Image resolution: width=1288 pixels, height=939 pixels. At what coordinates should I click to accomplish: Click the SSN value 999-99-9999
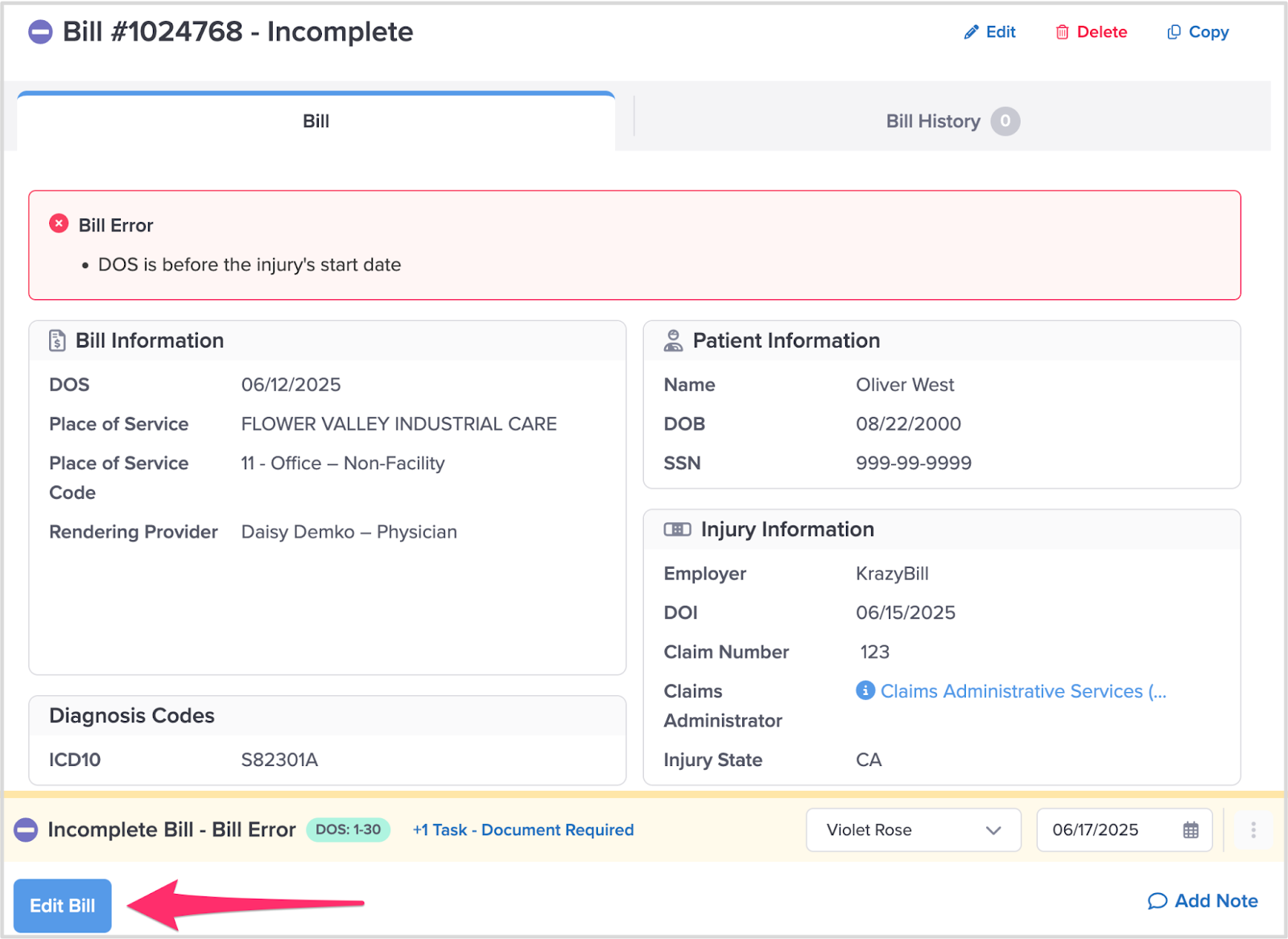(914, 463)
